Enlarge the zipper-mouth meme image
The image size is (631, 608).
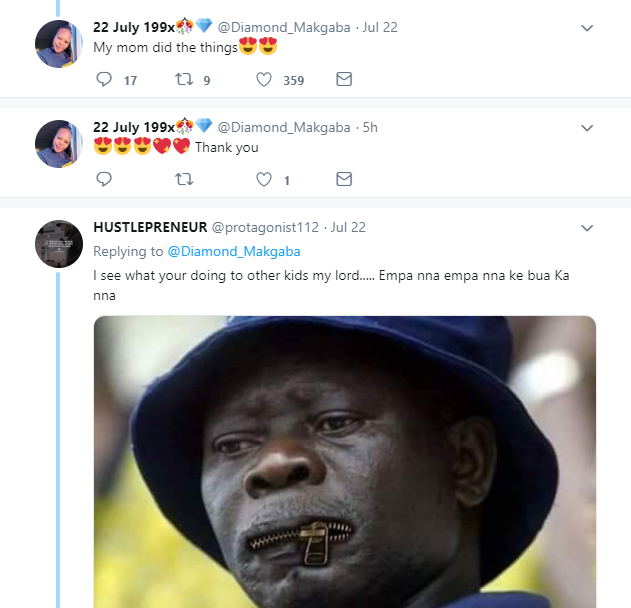click(345, 460)
